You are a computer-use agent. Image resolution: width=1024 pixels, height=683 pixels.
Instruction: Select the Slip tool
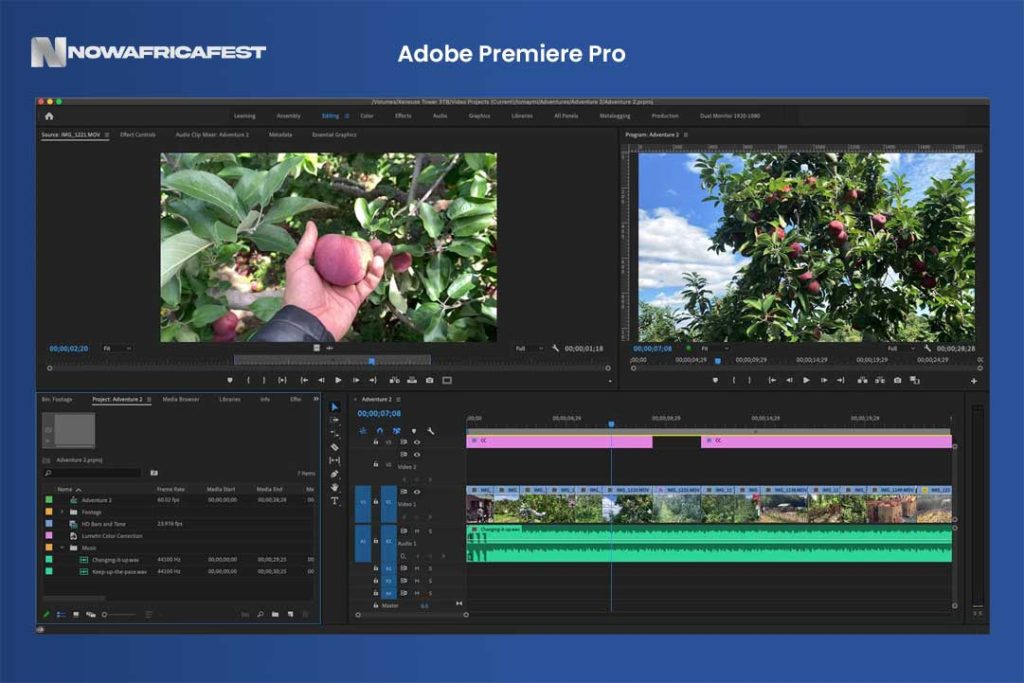pyautogui.click(x=334, y=460)
